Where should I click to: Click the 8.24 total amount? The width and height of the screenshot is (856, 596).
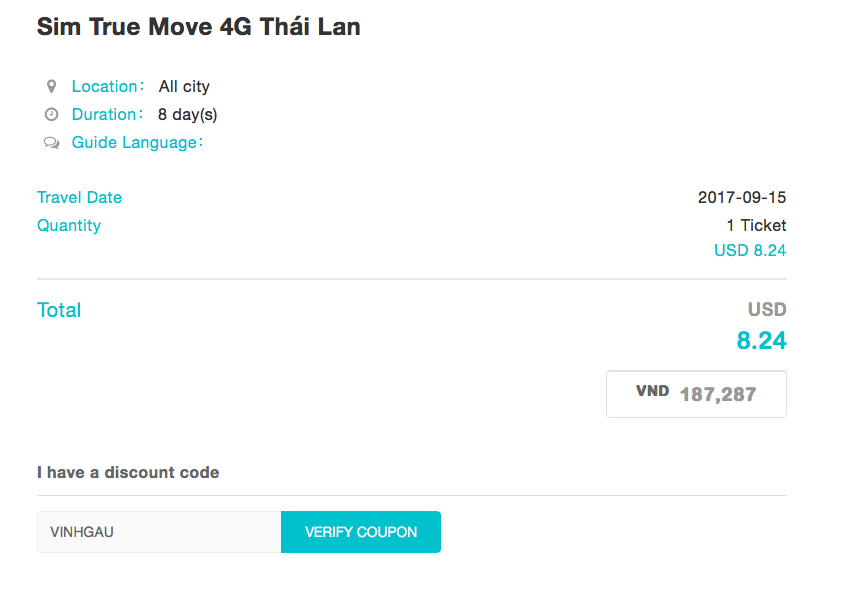(761, 341)
